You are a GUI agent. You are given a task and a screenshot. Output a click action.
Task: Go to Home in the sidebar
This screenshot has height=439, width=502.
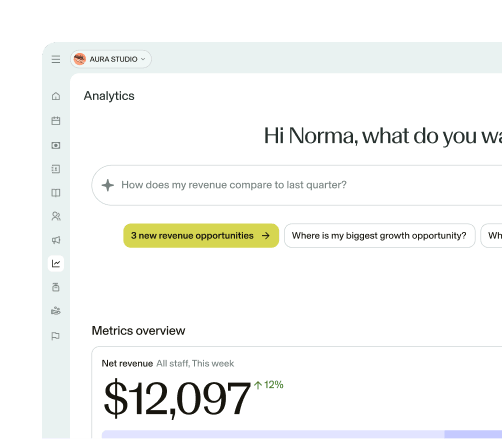click(x=56, y=96)
